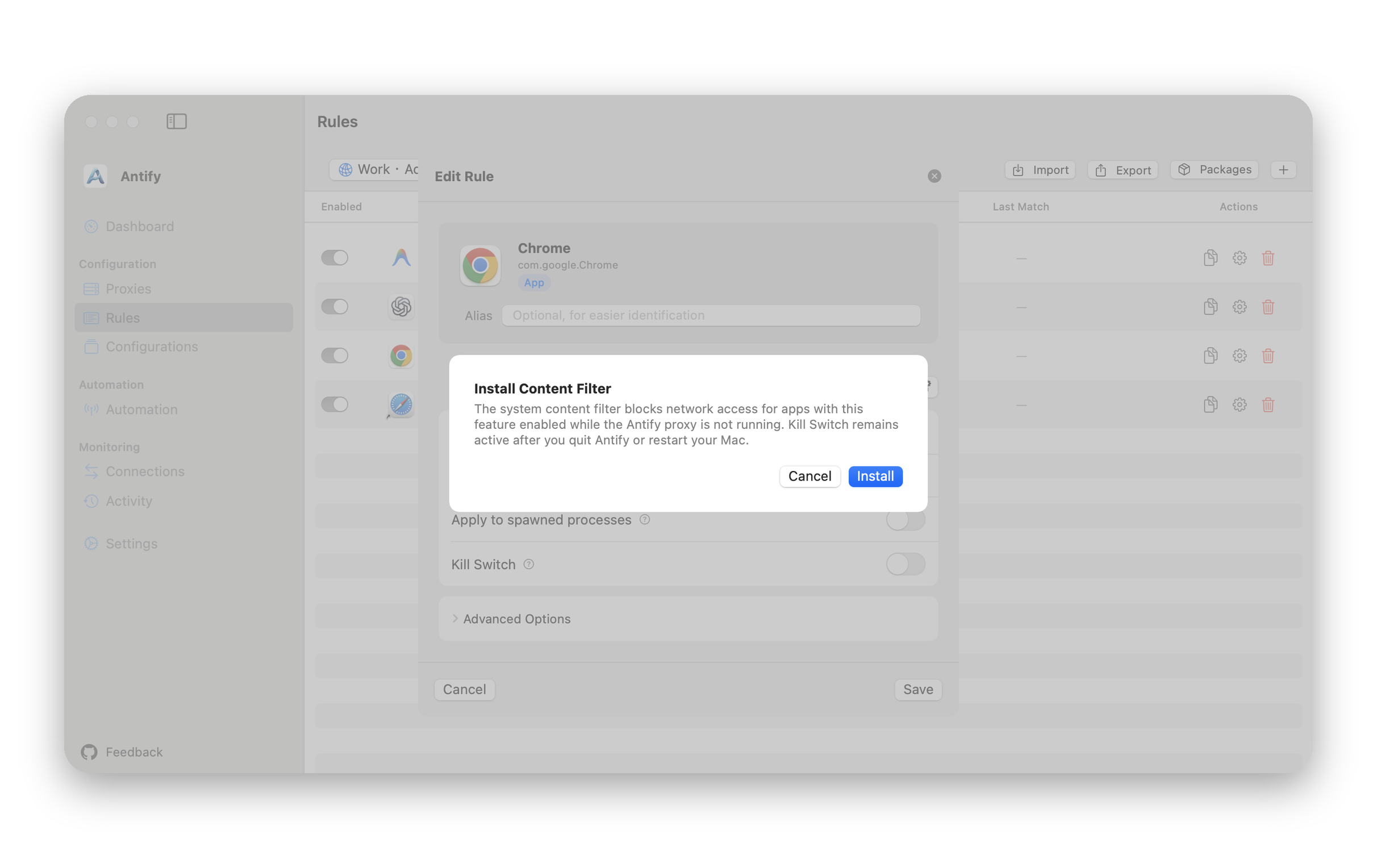Screen dimensions: 1377x868
Task: Click into the Alias input field
Action: pyautogui.click(x=711, y=315)
